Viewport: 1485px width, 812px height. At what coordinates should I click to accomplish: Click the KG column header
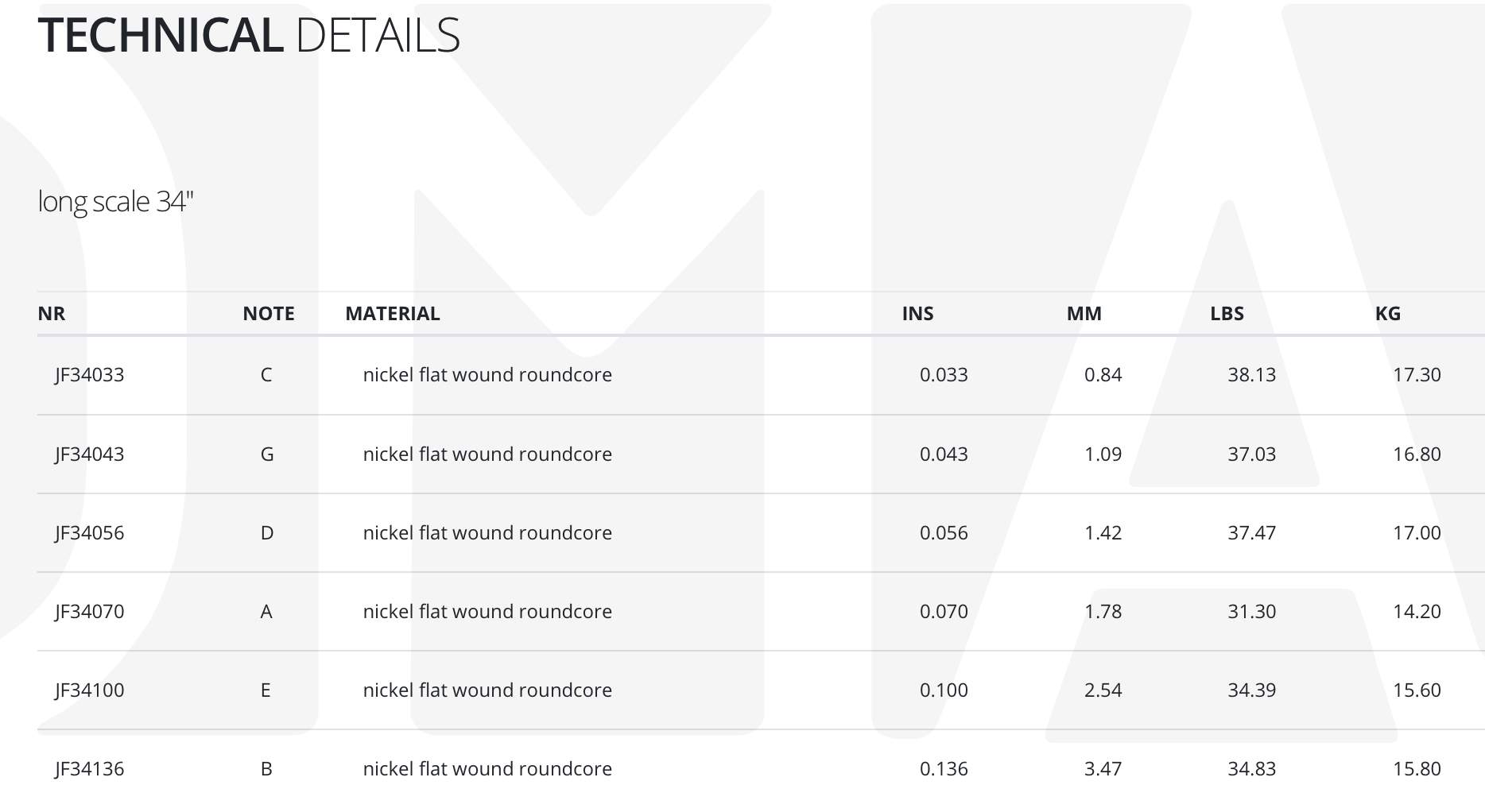(x=1388, y=313)
